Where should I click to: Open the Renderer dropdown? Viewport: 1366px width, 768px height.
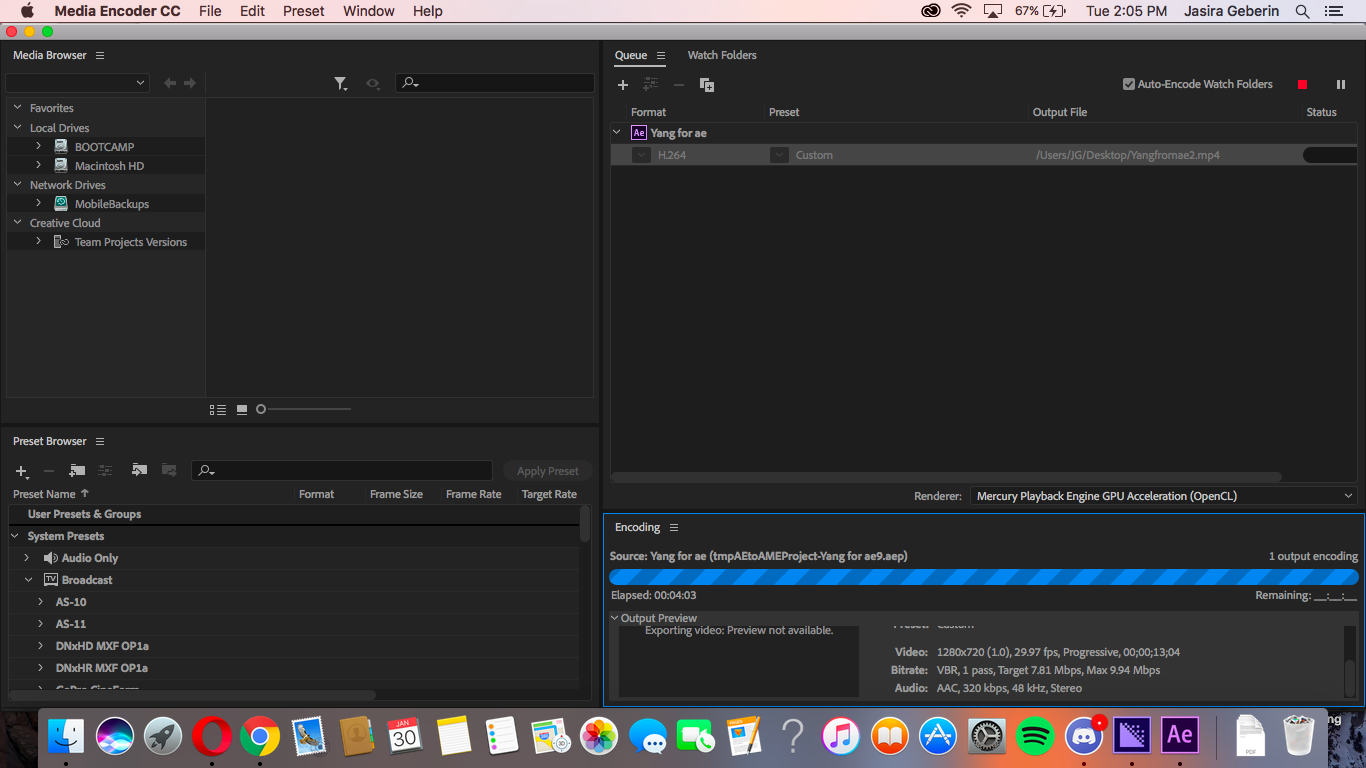[x=1164, y=496]
